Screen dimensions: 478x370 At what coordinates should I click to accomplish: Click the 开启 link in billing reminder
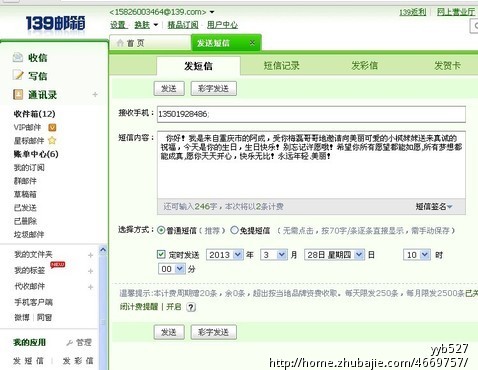pos(174,307)
